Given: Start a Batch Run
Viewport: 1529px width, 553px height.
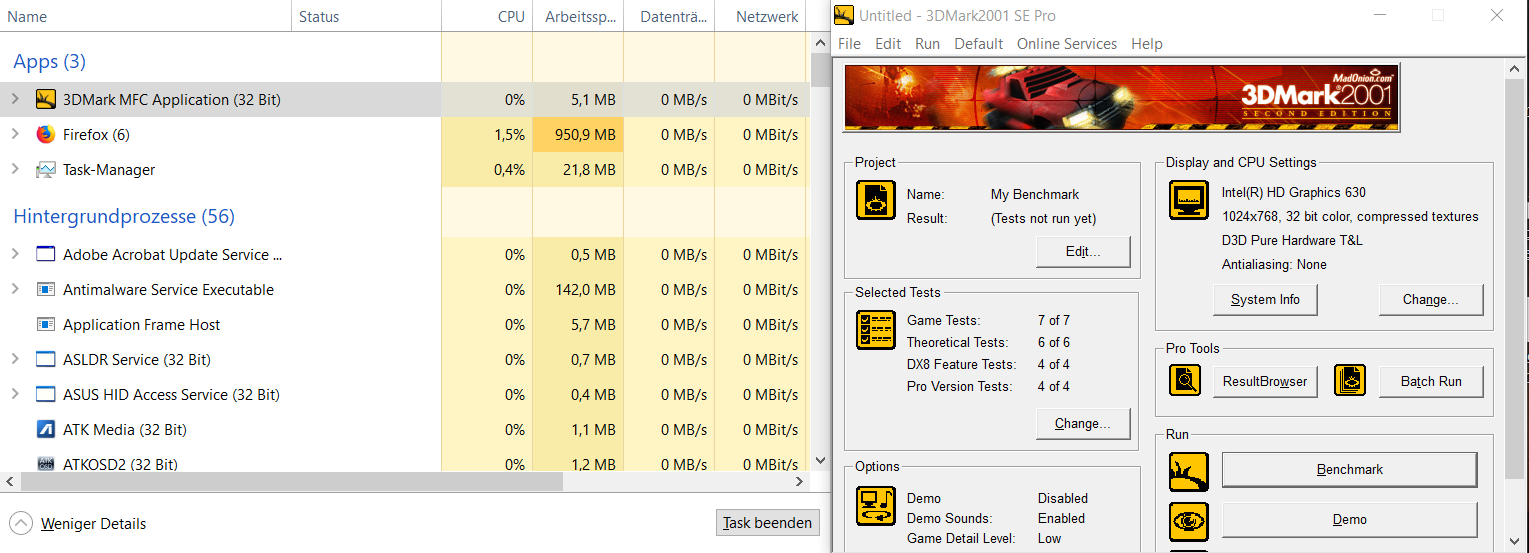Looking at the screenshot, I should tap(1431, 382).
